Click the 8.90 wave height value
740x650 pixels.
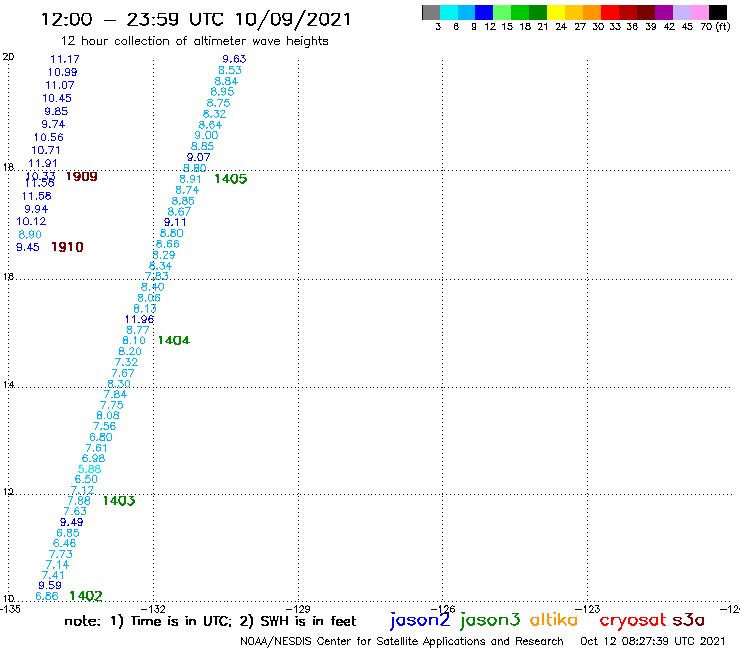(30, 235)
